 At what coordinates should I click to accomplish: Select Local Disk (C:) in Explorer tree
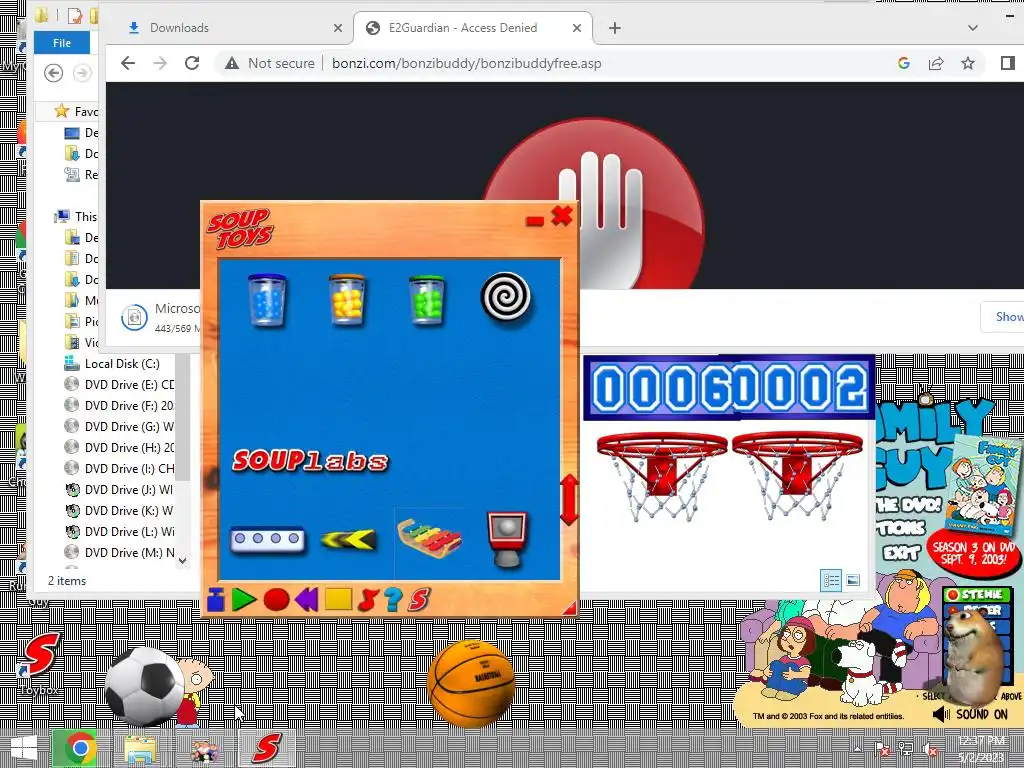pyautogui.click(x=121, y=364)
